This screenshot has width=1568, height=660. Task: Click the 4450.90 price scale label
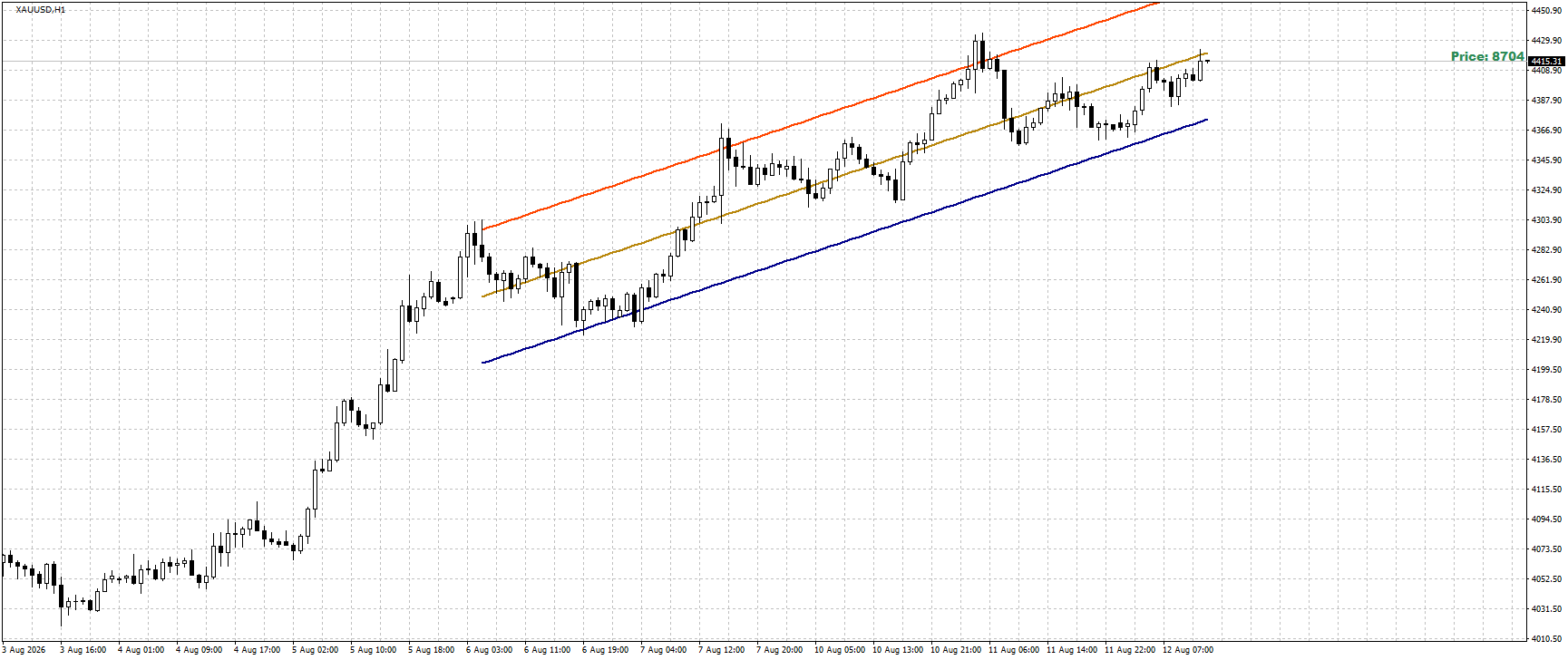click(1546, 11)
